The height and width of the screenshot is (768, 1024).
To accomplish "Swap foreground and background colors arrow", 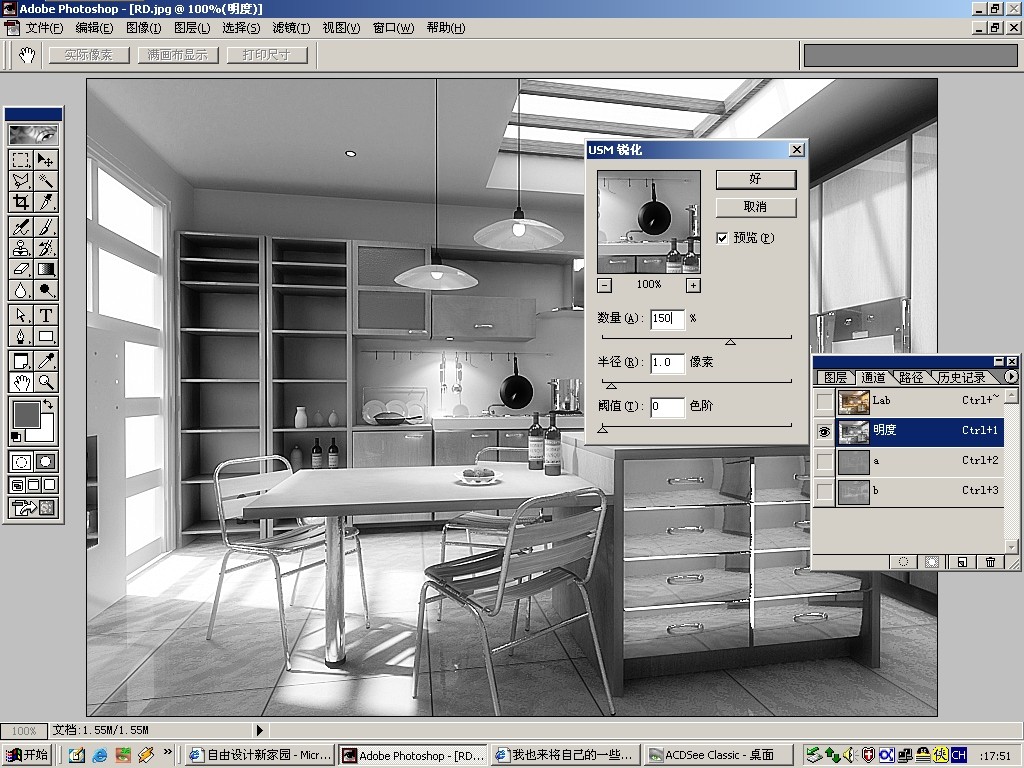I will click(x=48, y=404).
